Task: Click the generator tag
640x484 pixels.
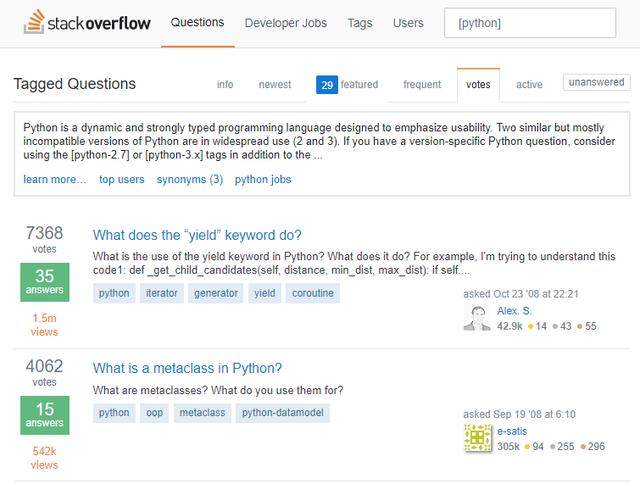Action: click(x=216, y=293)
